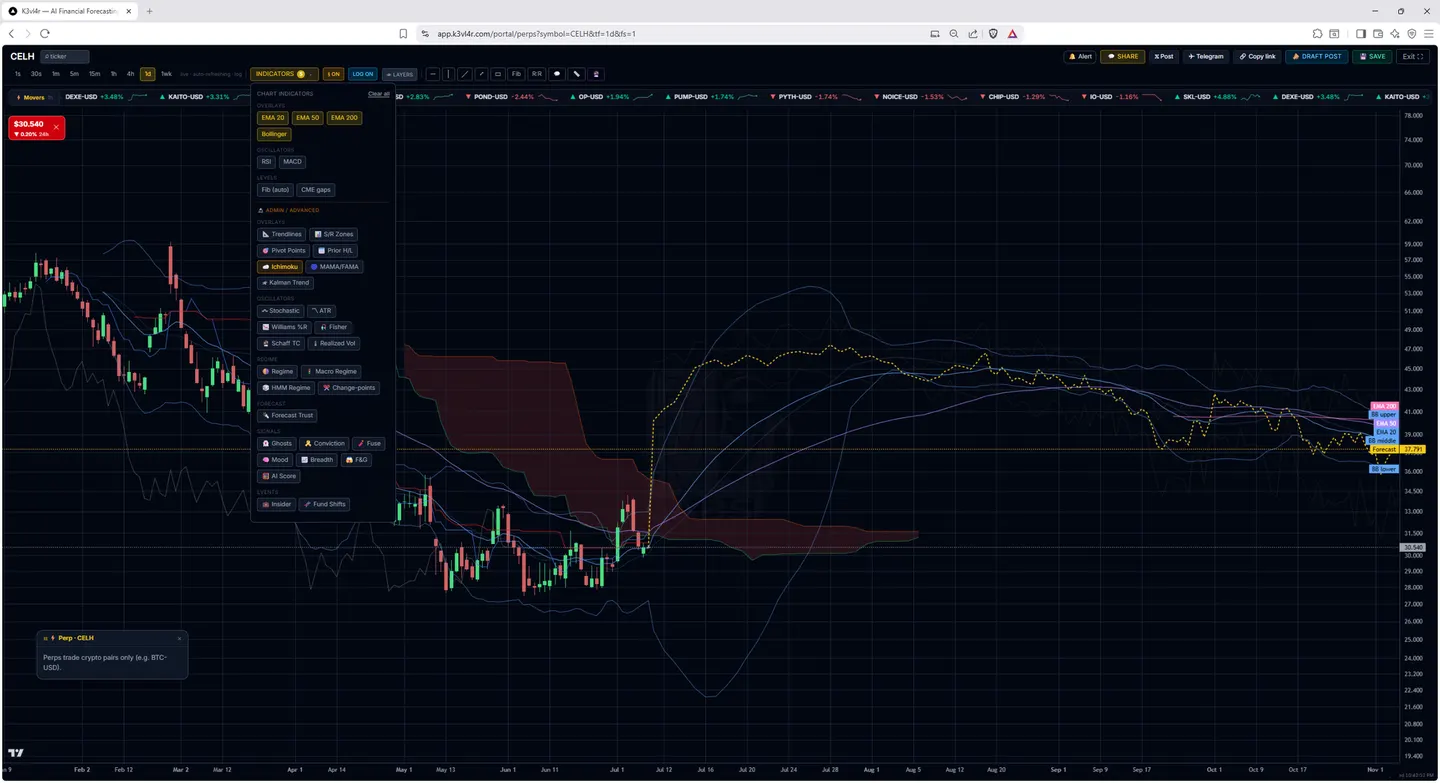The image size is (1440, 783).
Task: Select the 1wk timeframe
Action: [166, 74]
